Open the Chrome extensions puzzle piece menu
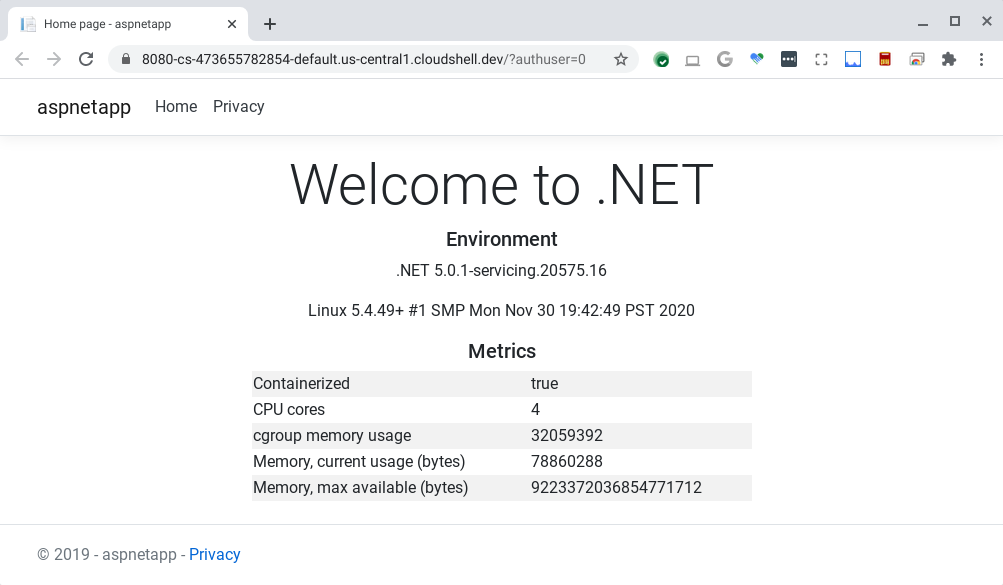Screen dimensions: 1003x585 click(x=948, y=59)
